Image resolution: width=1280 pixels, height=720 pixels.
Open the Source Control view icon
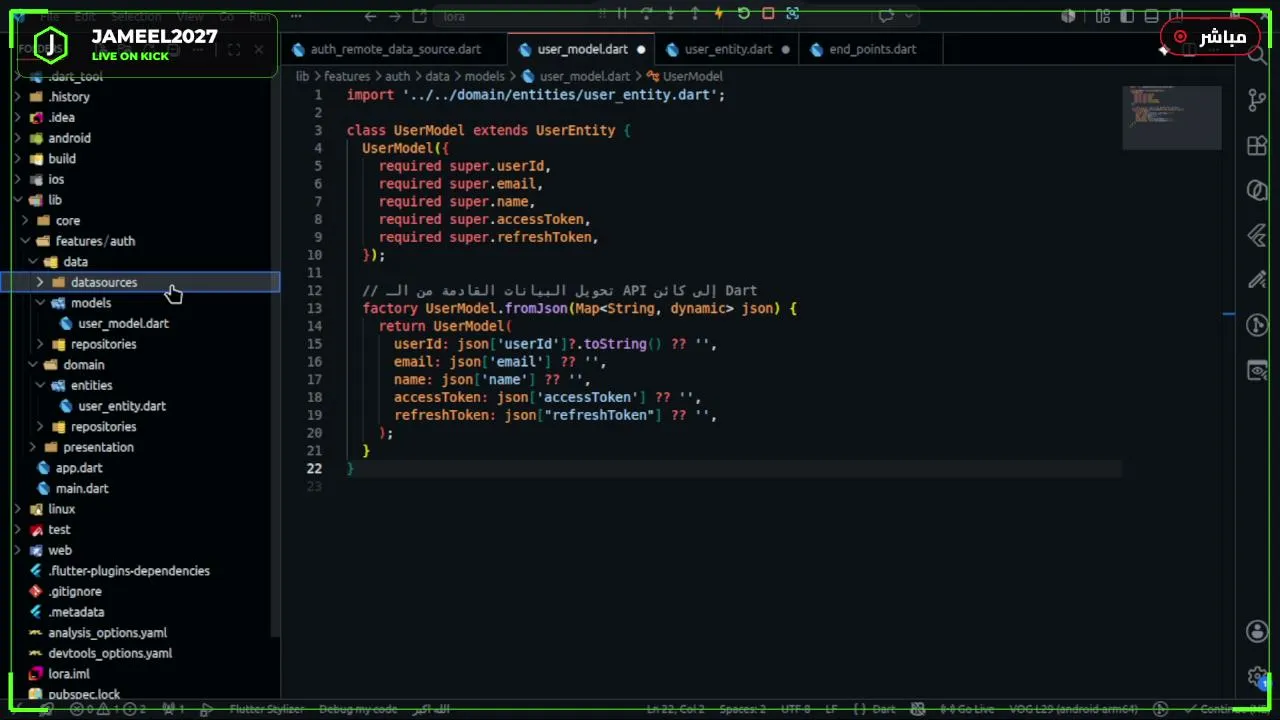[1257, 100]
